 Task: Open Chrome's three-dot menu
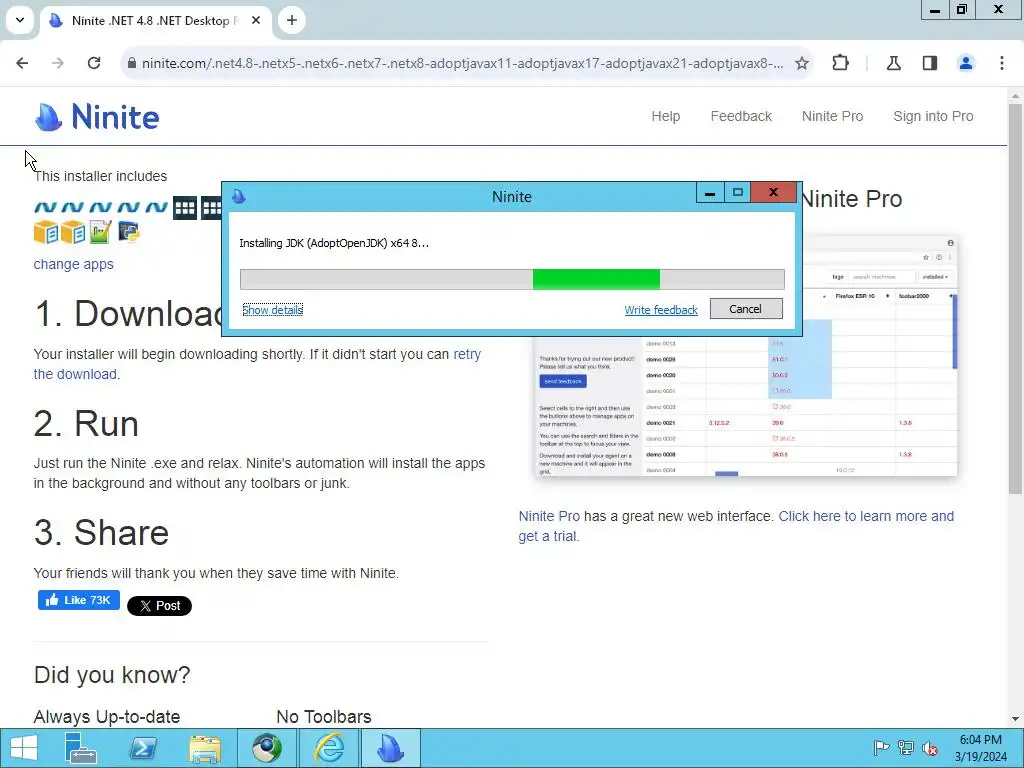tap(1002, 63)
